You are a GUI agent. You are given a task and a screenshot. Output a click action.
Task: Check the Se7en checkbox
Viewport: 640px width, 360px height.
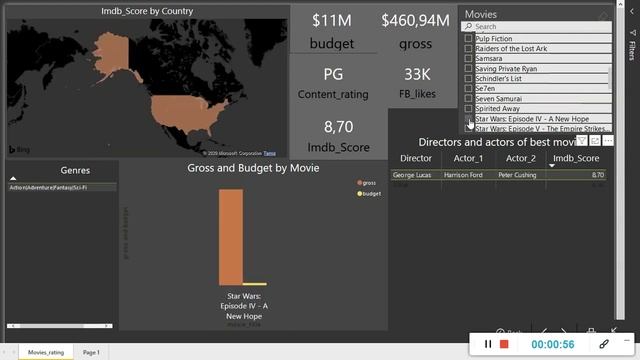pos(468,88)
